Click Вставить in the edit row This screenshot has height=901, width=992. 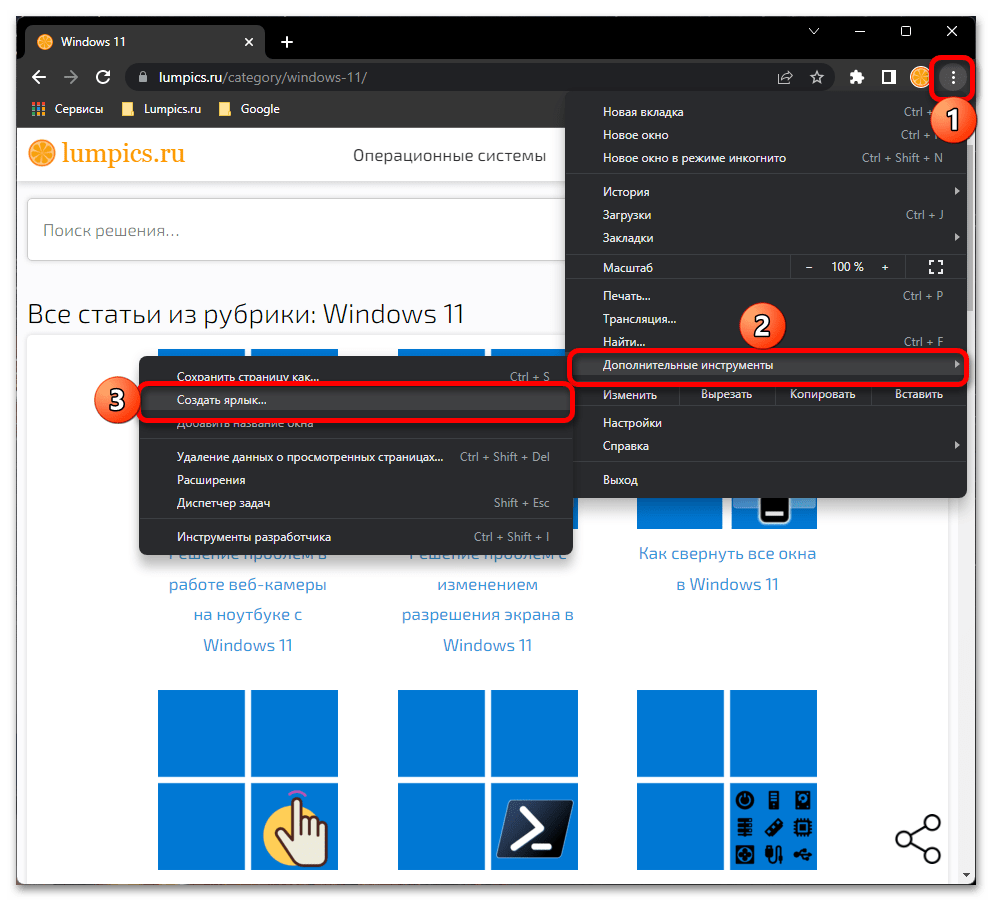coord(919,394)
